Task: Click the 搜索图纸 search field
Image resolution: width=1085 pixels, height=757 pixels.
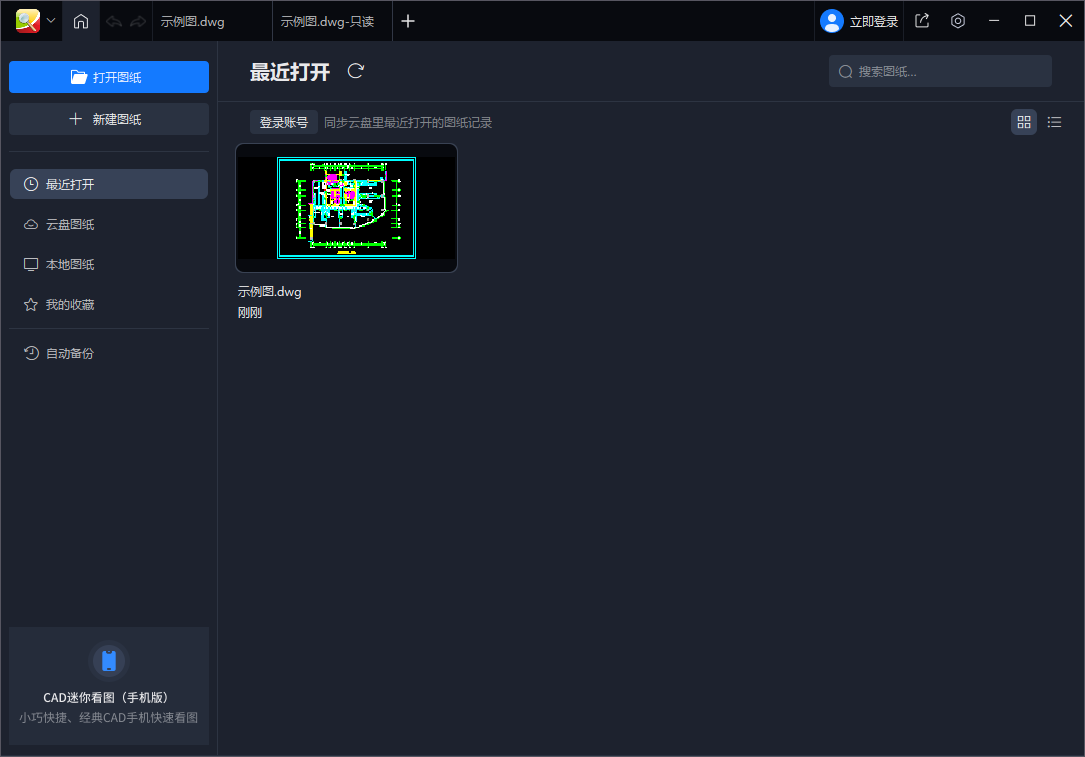Action: pos(940,71)
